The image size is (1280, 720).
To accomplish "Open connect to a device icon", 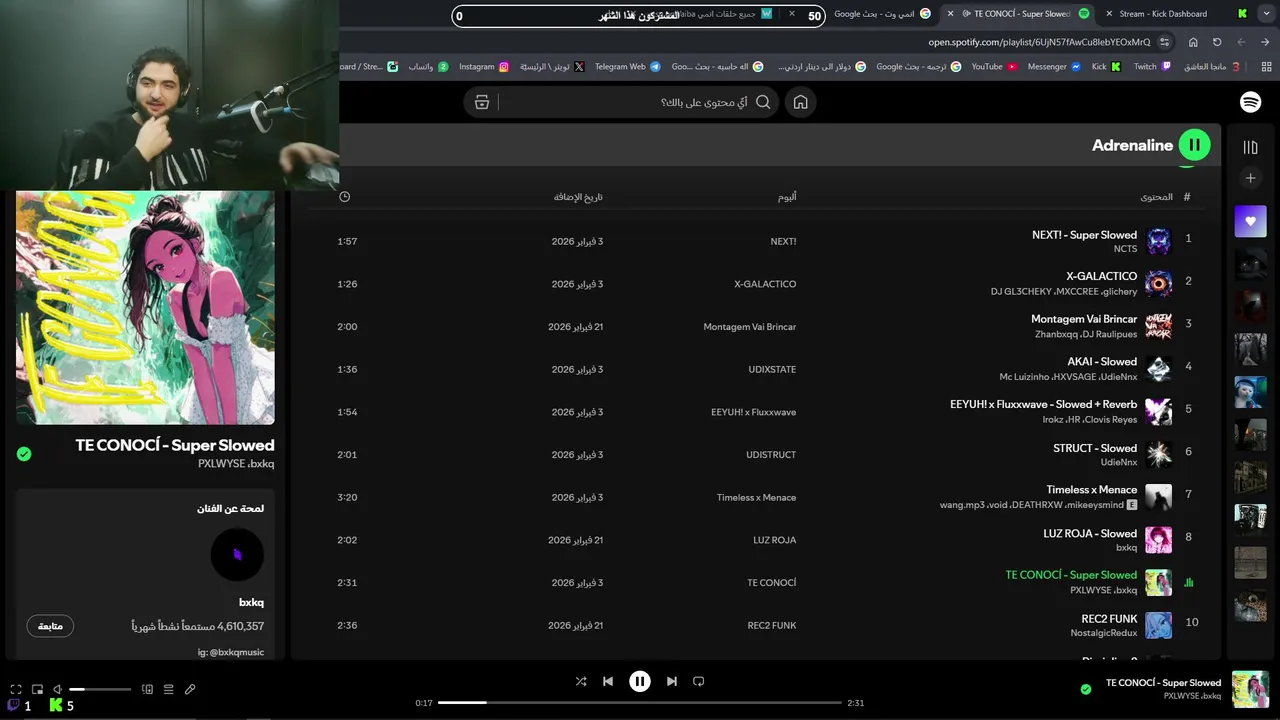I will pyautogui.click(x=147, y=689).
